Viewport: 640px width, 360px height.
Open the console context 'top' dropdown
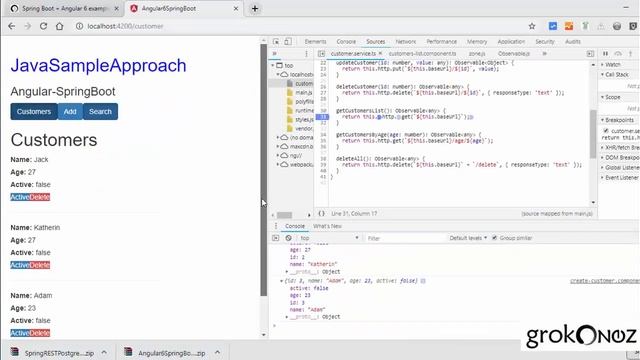click(329, 238)
